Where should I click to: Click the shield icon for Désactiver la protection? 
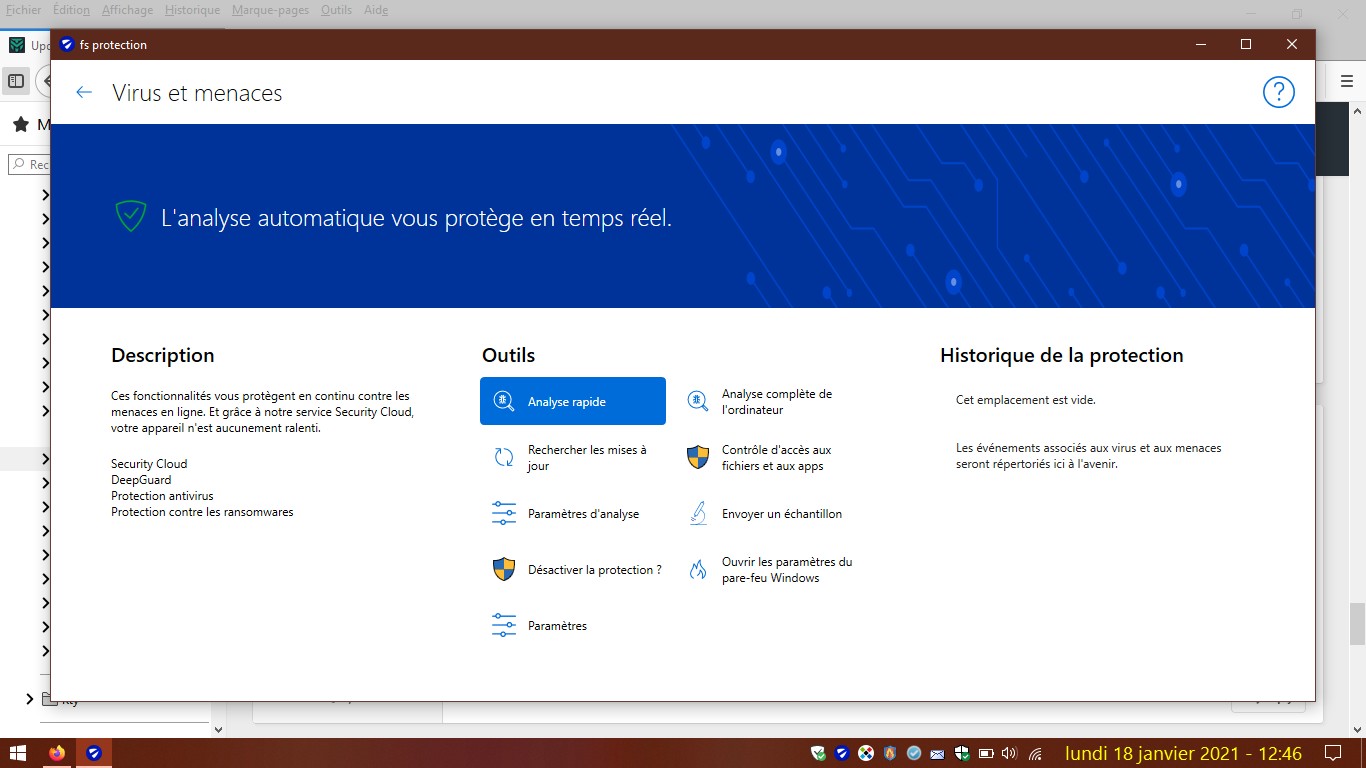pos(504,570)
